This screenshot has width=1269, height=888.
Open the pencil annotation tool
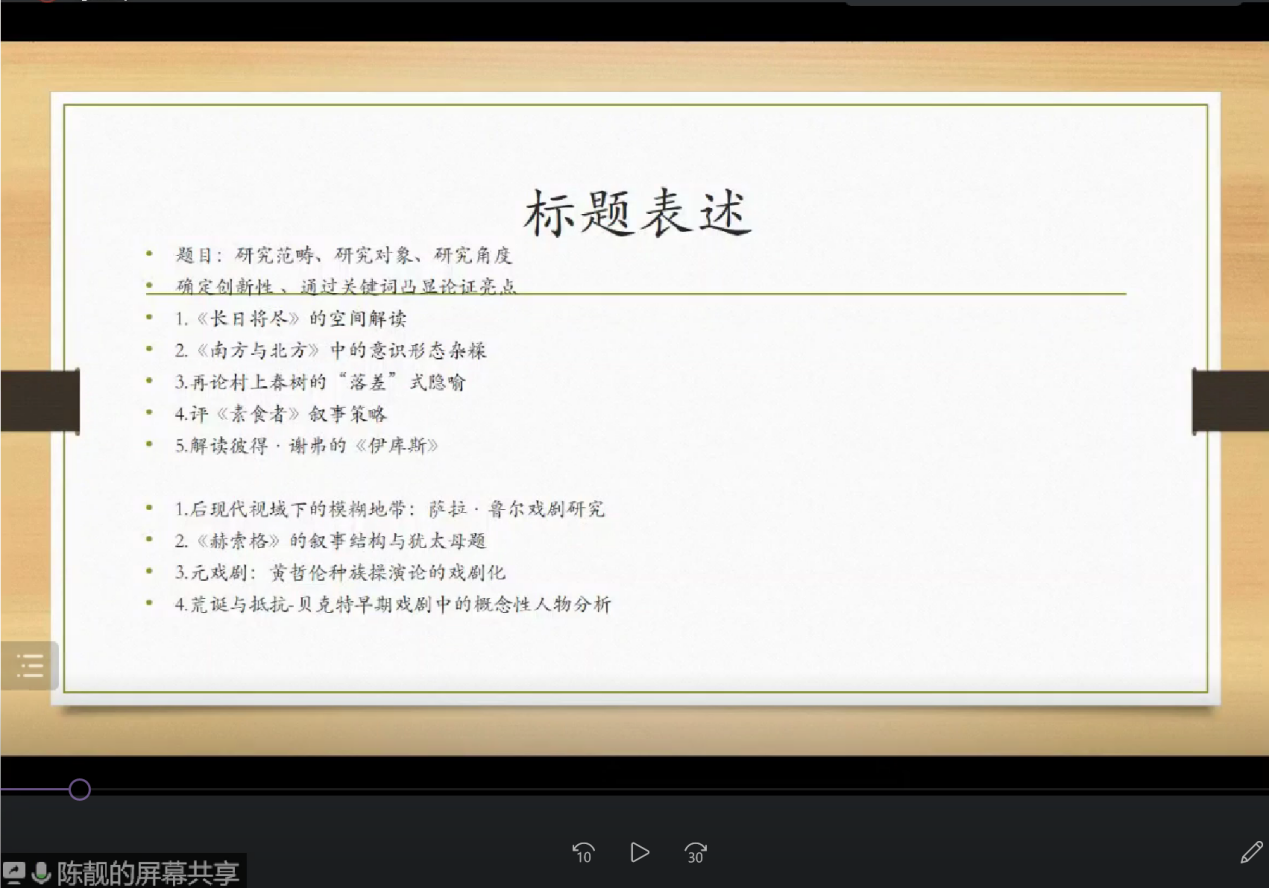[1250, 852]
